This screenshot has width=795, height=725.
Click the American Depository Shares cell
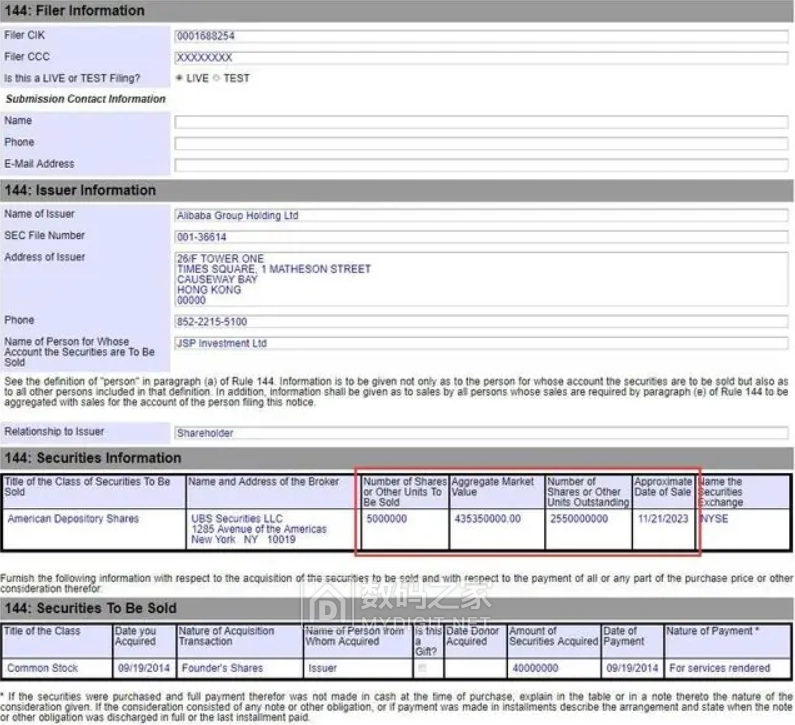[94, 529]
